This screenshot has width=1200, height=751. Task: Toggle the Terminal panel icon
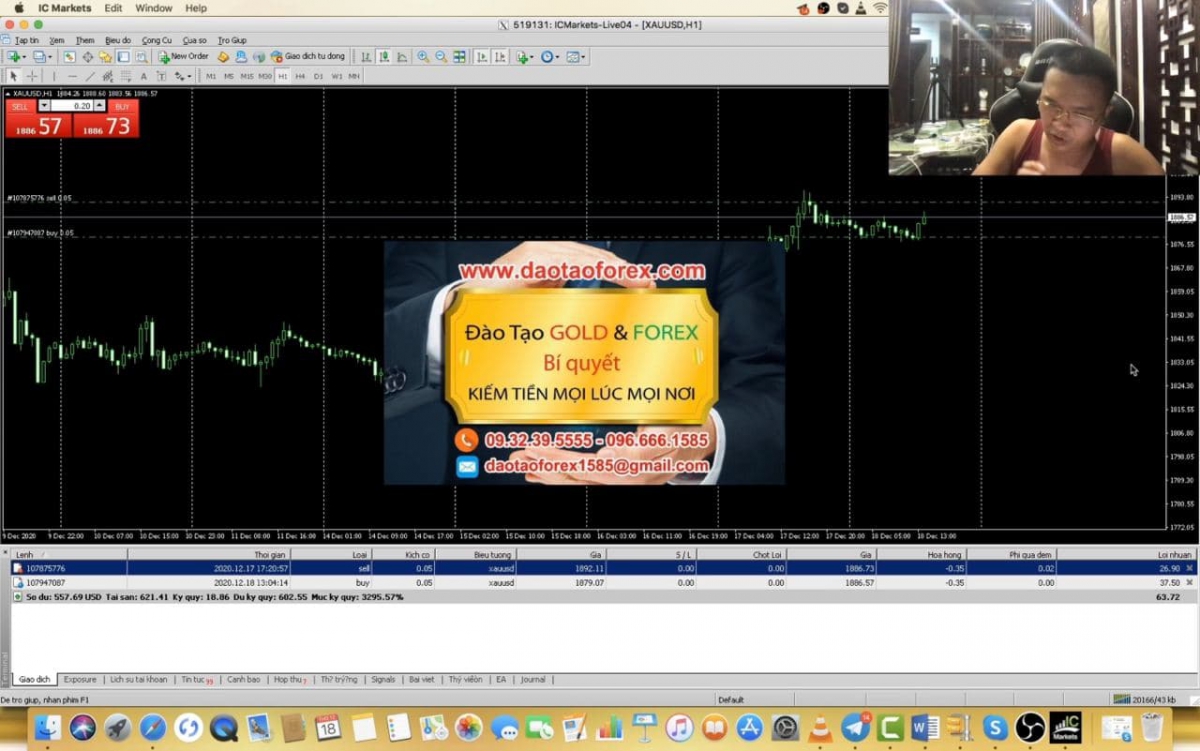pos(123,56)
